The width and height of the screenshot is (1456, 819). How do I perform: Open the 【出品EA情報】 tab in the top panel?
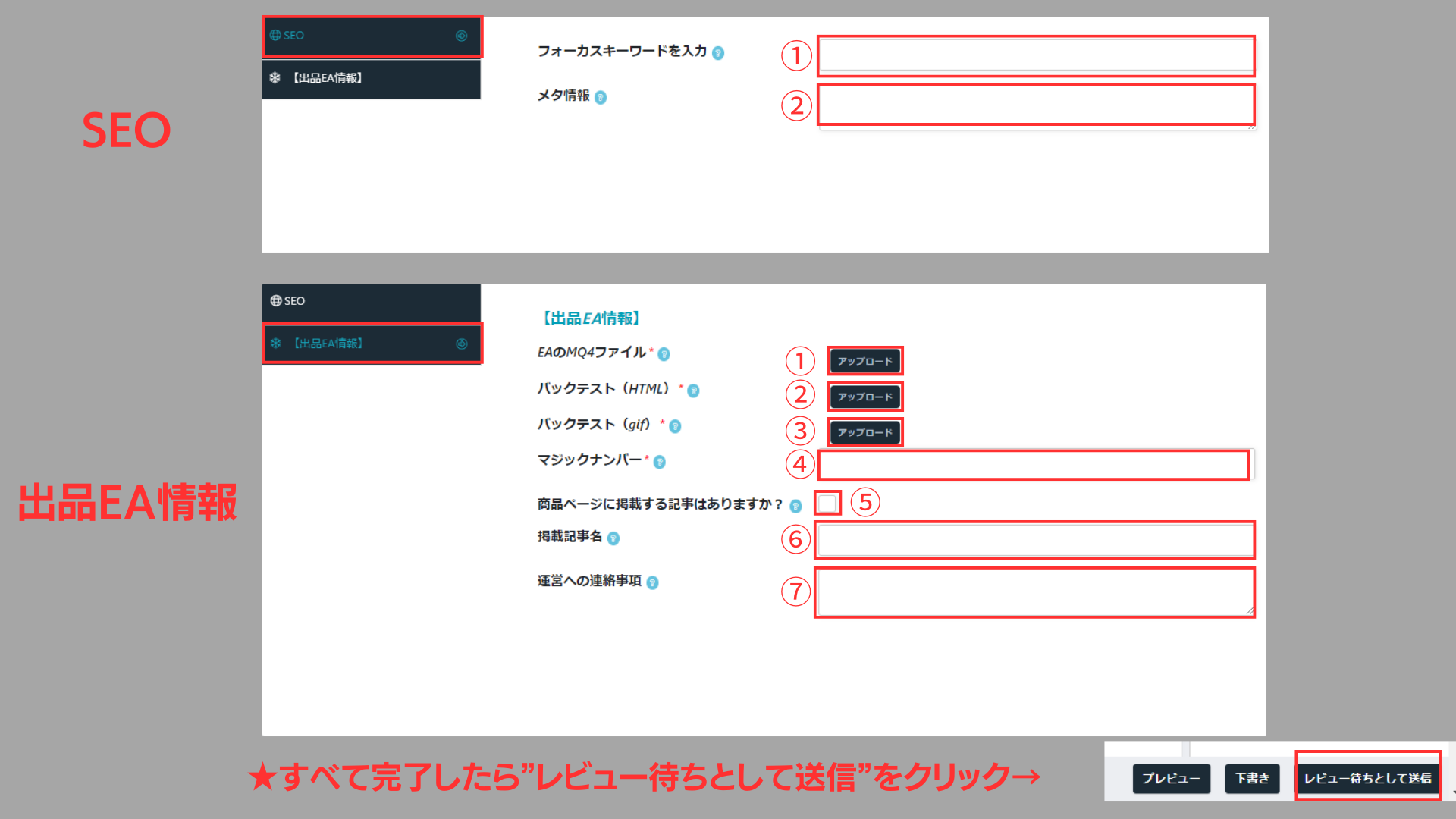(372, 79)
